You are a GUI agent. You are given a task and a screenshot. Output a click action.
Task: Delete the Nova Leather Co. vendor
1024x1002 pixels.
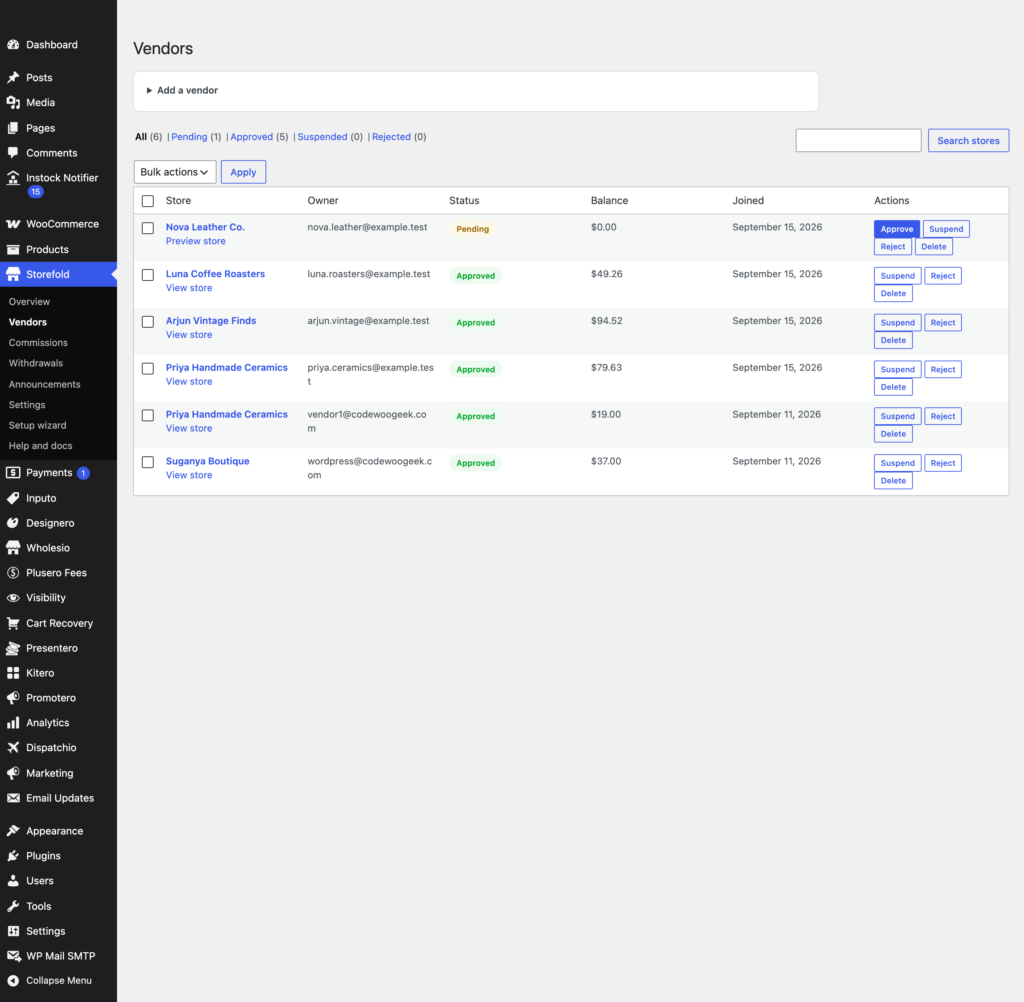tap(933, 247)
